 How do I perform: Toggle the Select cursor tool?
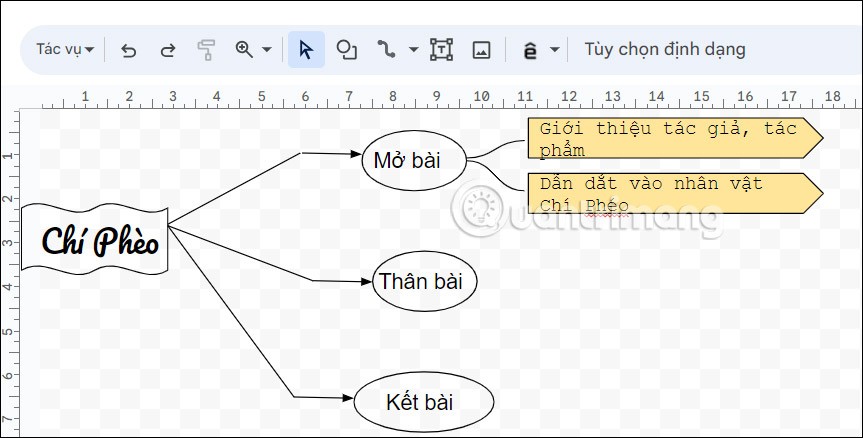pos(306,49)
